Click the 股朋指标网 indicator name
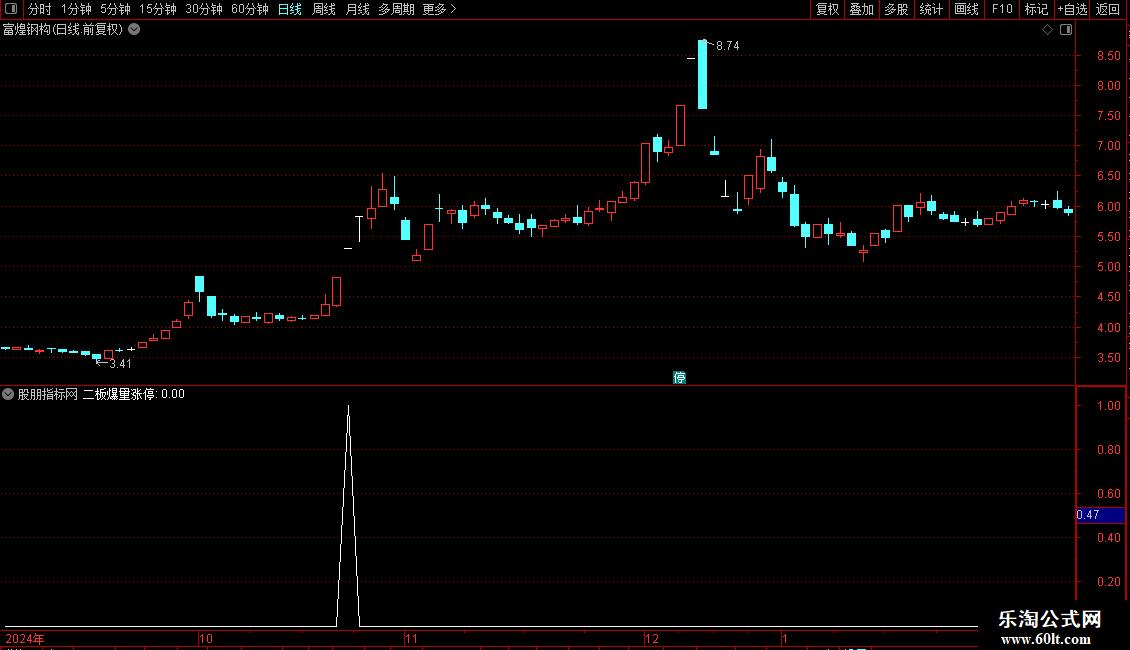The width and height of the screenshot is (1130, 650). (48, 394)
